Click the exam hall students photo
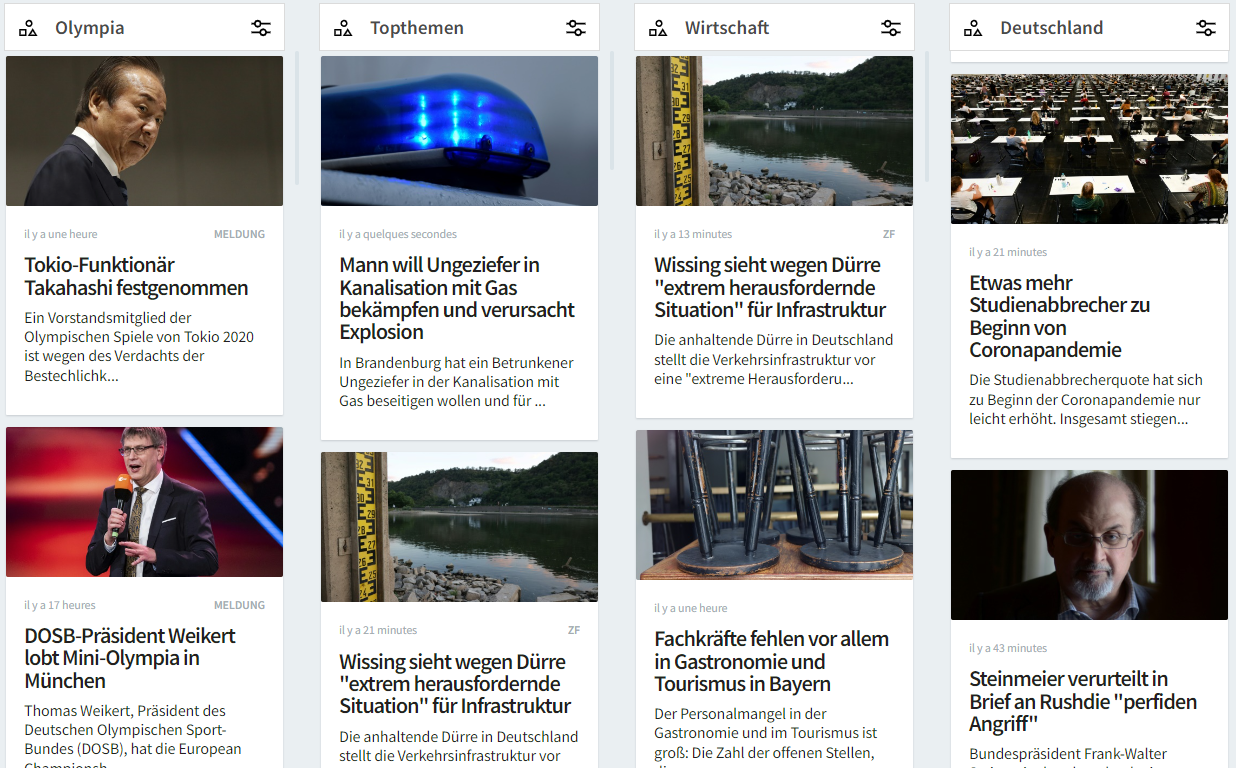1236x768 pixels. (x=1089, y=148)
